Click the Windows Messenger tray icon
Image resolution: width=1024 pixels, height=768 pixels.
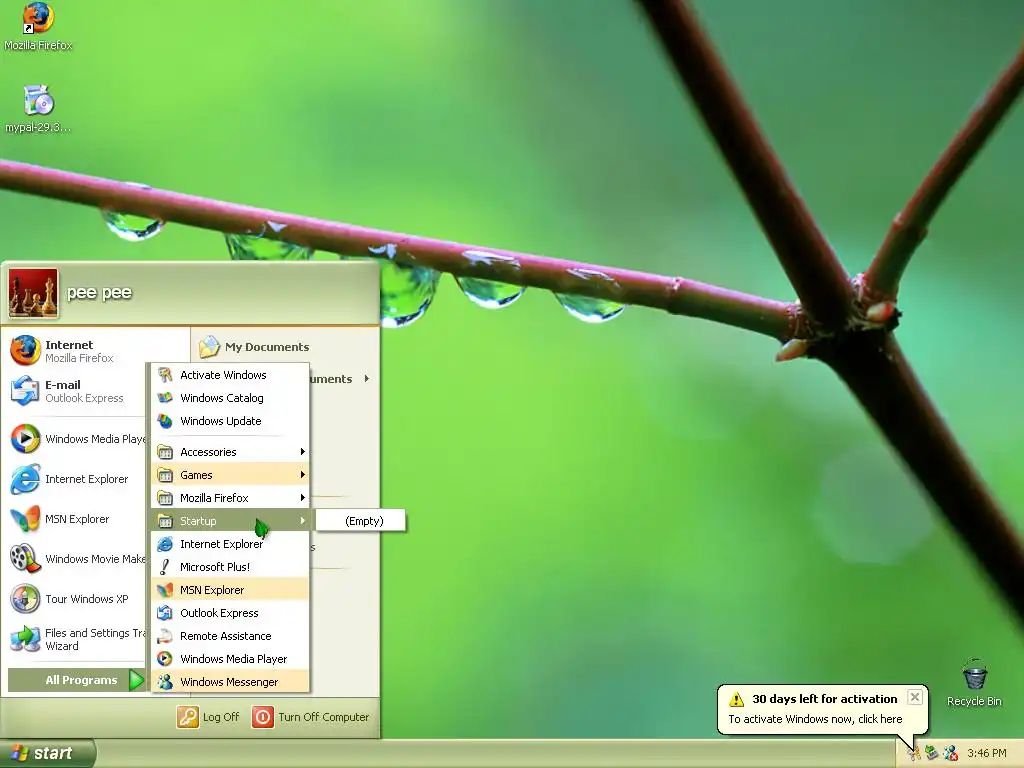[951, 754]
